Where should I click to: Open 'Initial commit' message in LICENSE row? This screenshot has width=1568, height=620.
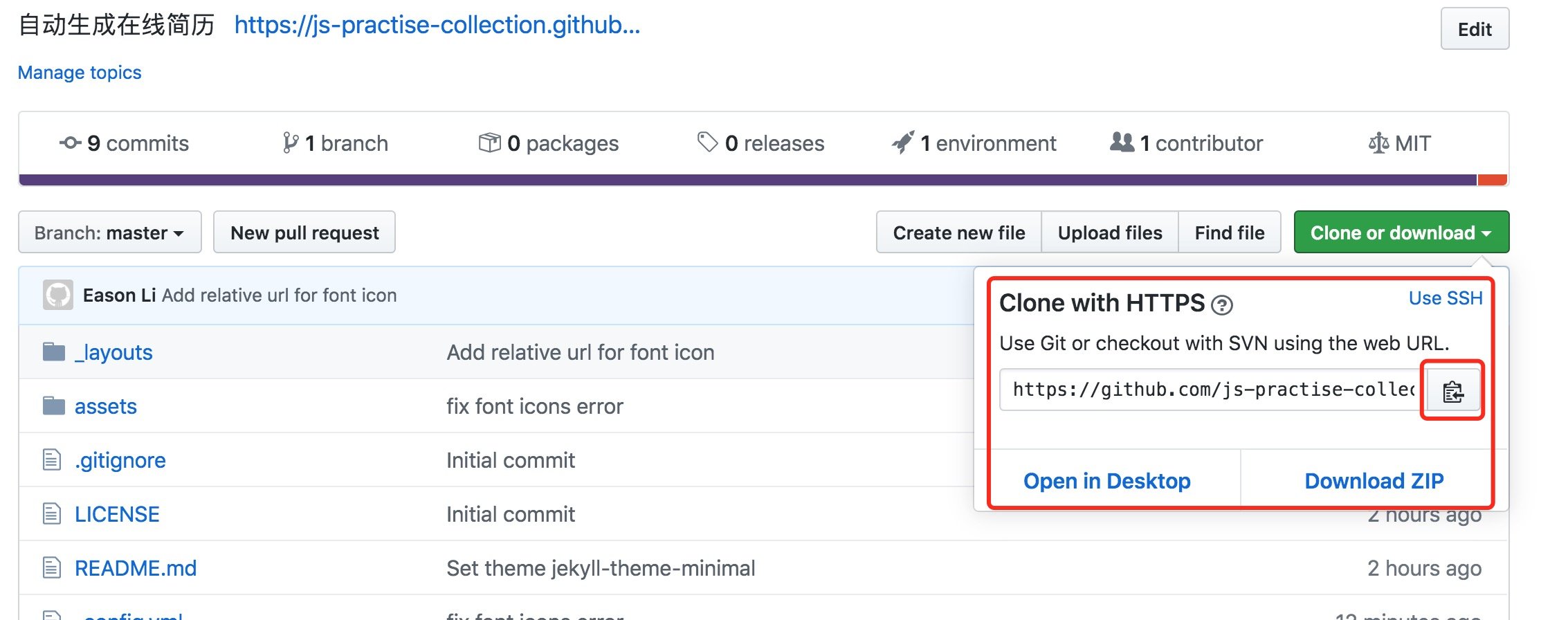(511, 514)
